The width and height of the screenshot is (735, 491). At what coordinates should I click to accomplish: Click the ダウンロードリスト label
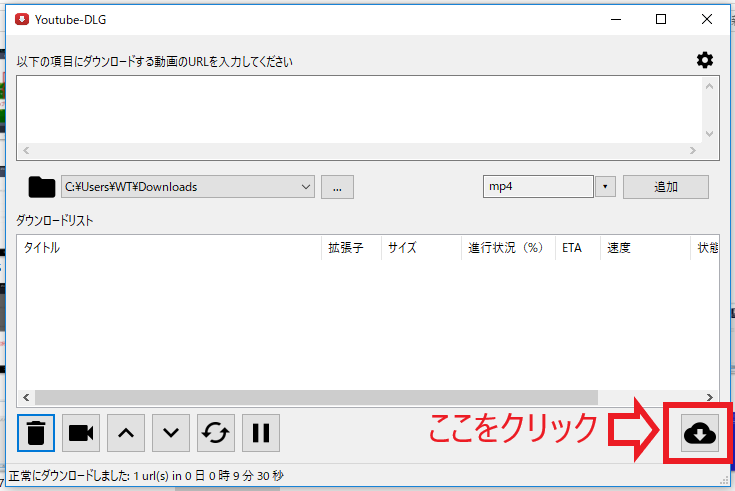pos(55,220)
